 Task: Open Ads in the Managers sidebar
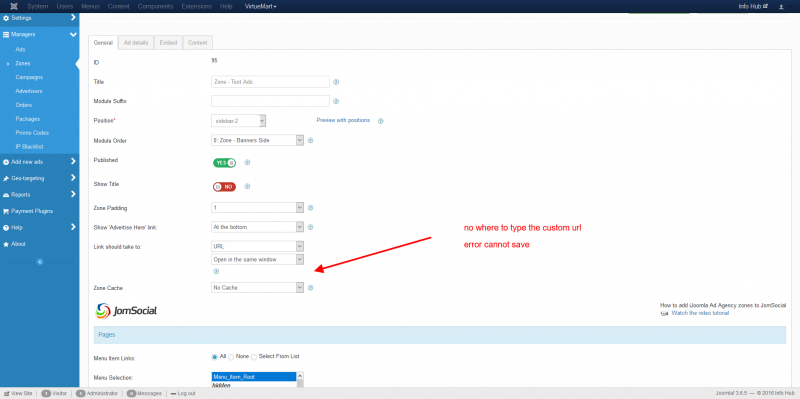pos(20,49)
